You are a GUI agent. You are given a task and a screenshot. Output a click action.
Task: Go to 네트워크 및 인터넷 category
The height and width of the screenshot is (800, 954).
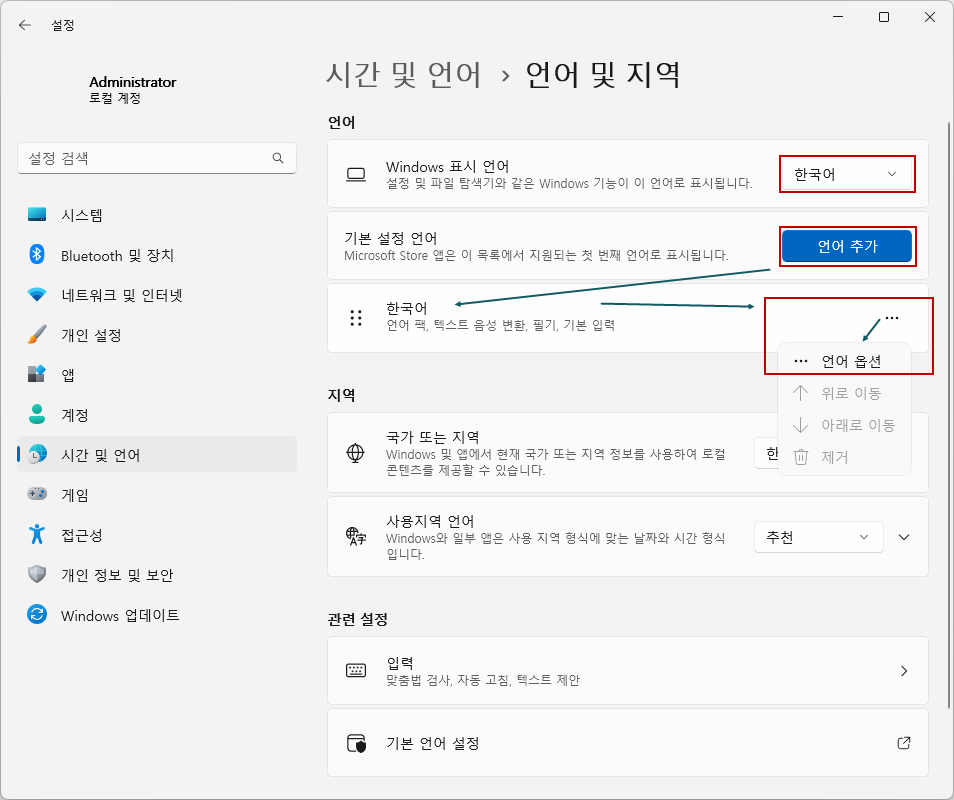coord(157,295)
